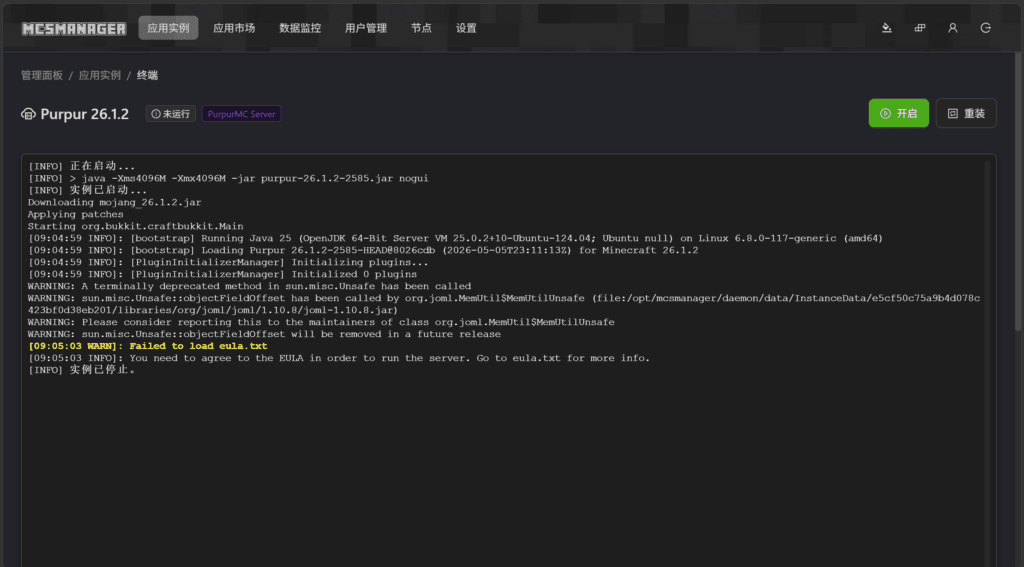Click 'Initializing plugins...' log line

[229, 263]
